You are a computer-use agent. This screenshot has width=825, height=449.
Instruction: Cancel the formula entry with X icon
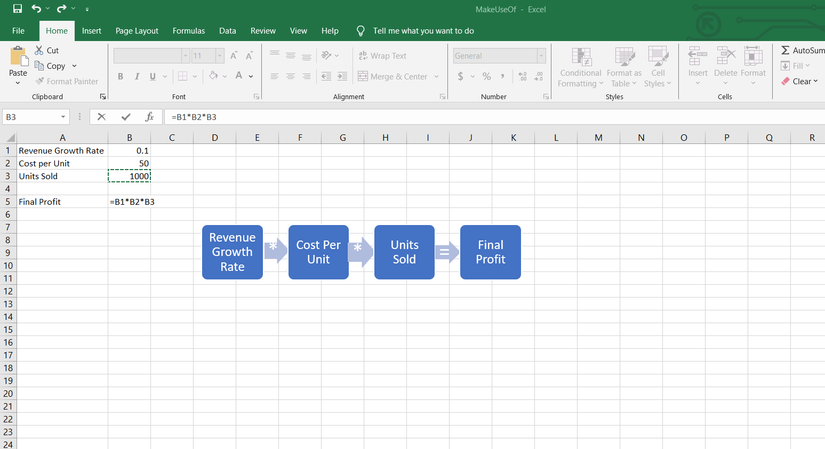click(101, 117)
